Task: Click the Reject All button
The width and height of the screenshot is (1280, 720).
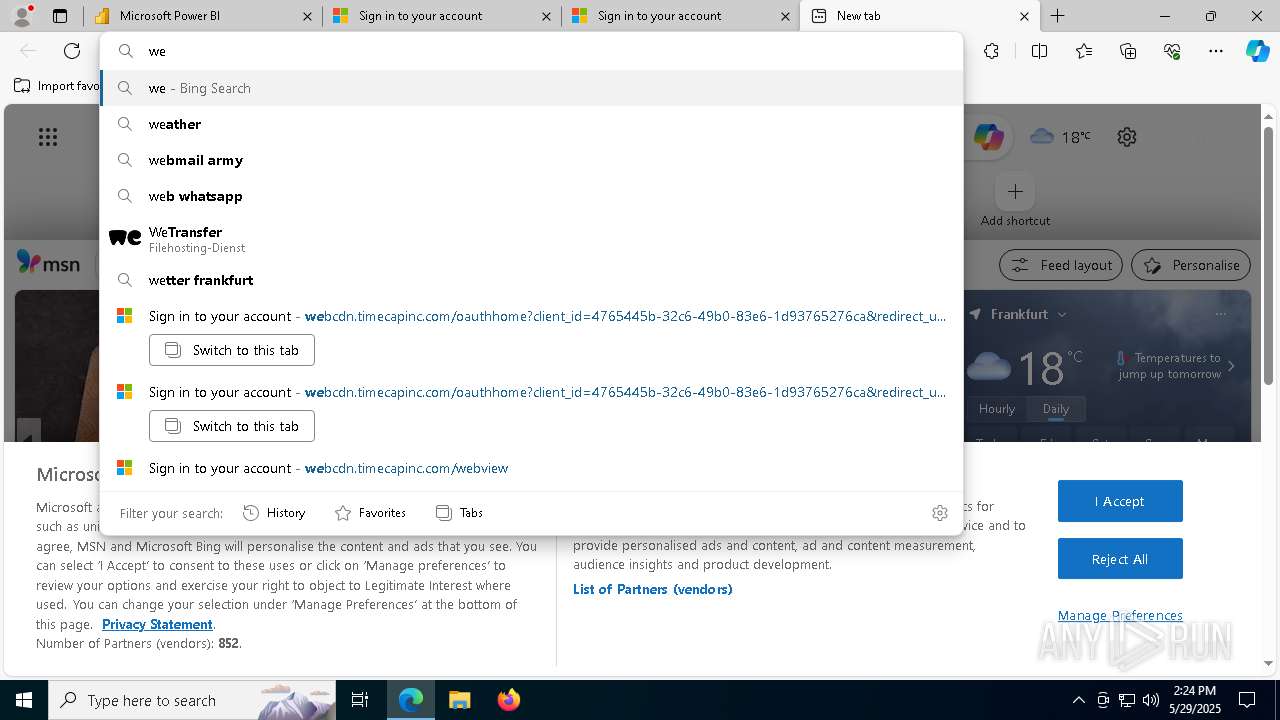Action: point(1120,559)
